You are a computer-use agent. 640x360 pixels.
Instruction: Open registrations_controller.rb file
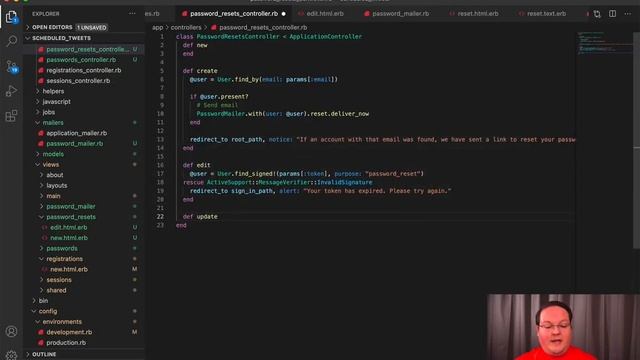coord(84,70)
